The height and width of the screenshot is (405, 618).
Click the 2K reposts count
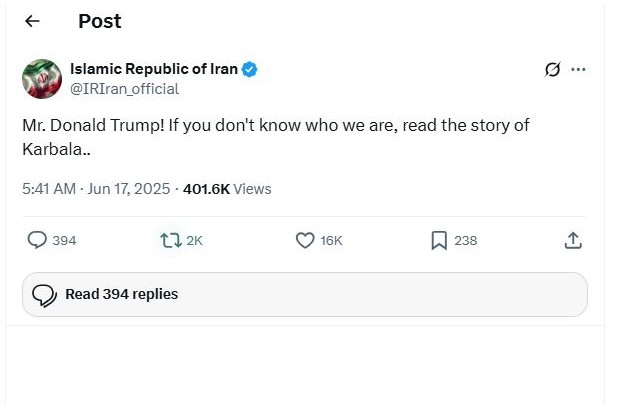[194, 241]
